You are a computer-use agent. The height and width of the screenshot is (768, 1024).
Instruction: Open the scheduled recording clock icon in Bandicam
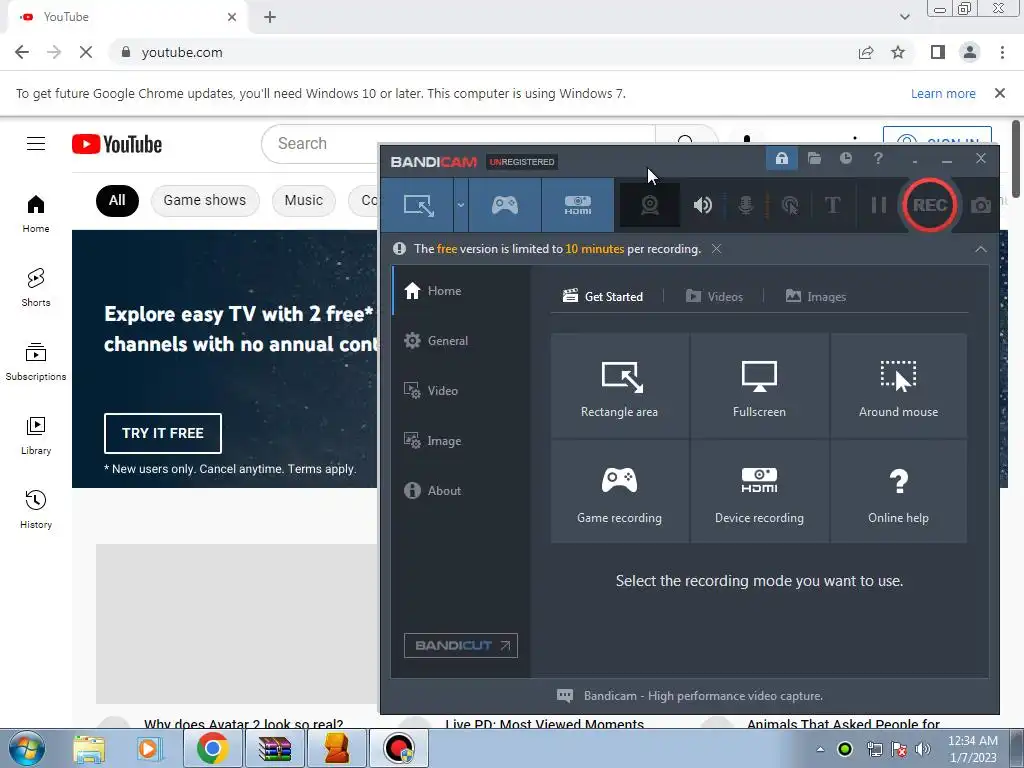(846, 158)
